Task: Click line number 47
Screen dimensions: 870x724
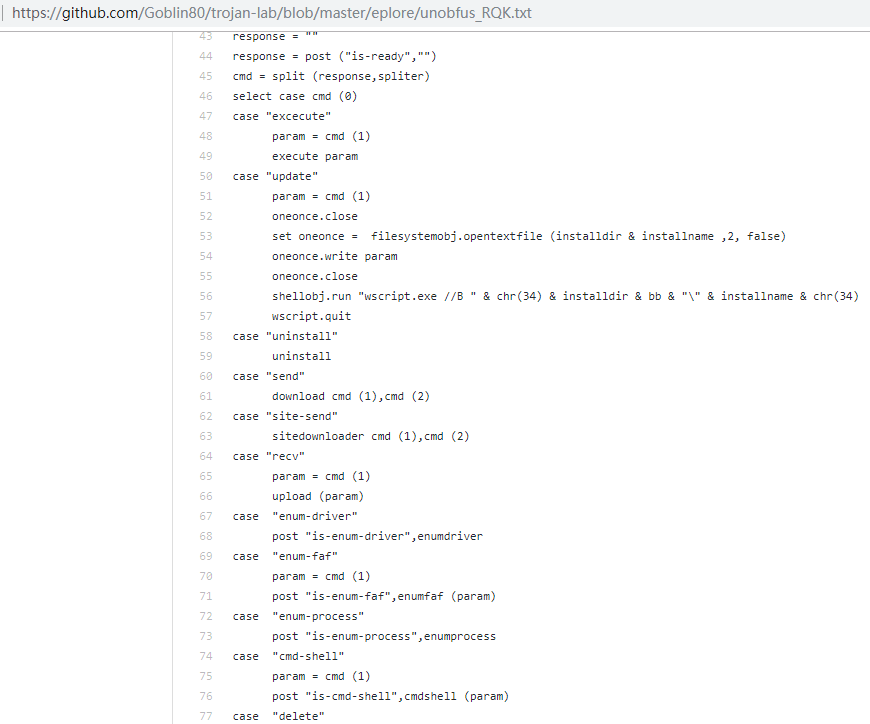Action: tap(206, 116)
